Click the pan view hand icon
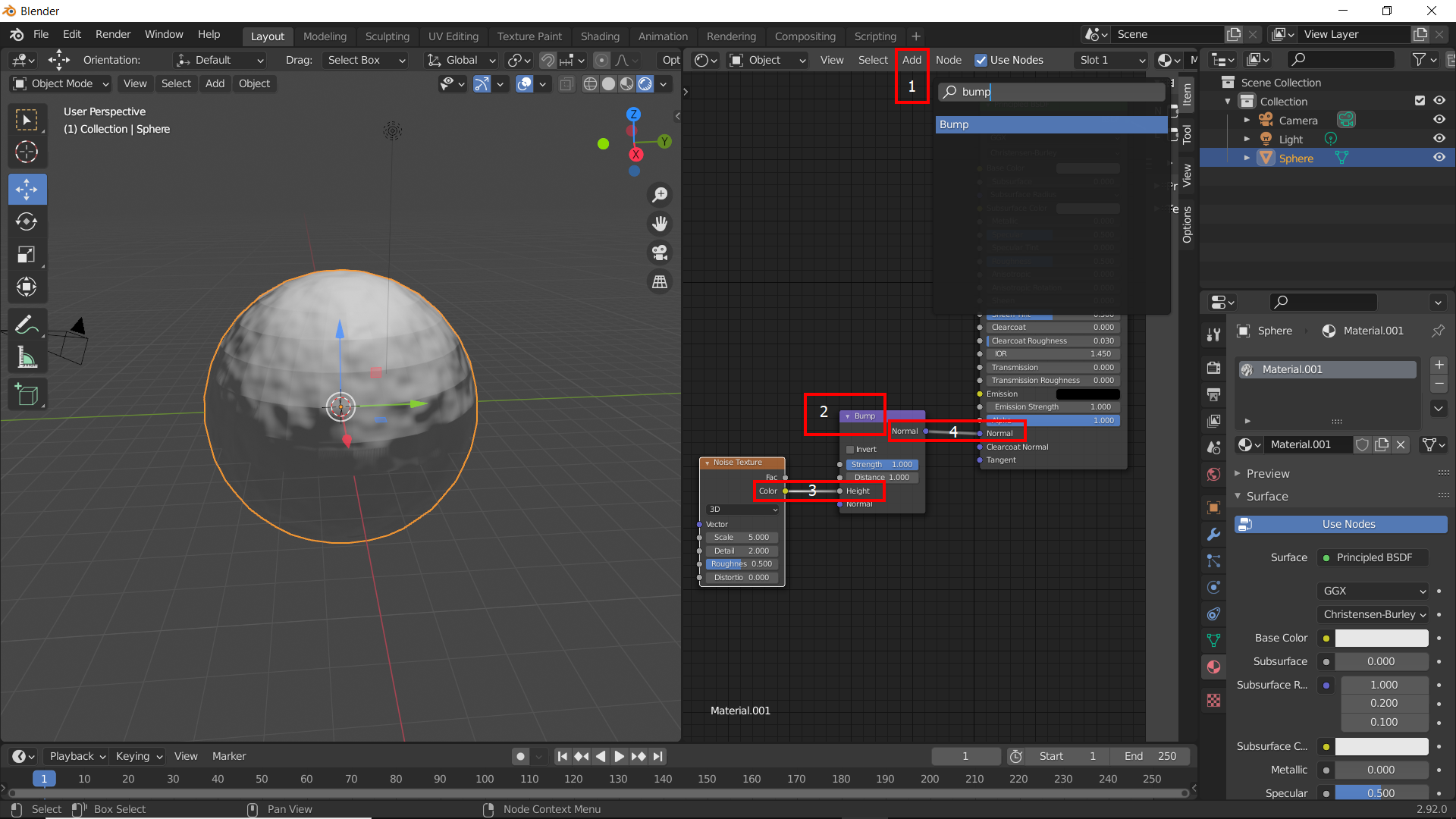The width and height of the screenshot is (1456, 819). [660, 224]
